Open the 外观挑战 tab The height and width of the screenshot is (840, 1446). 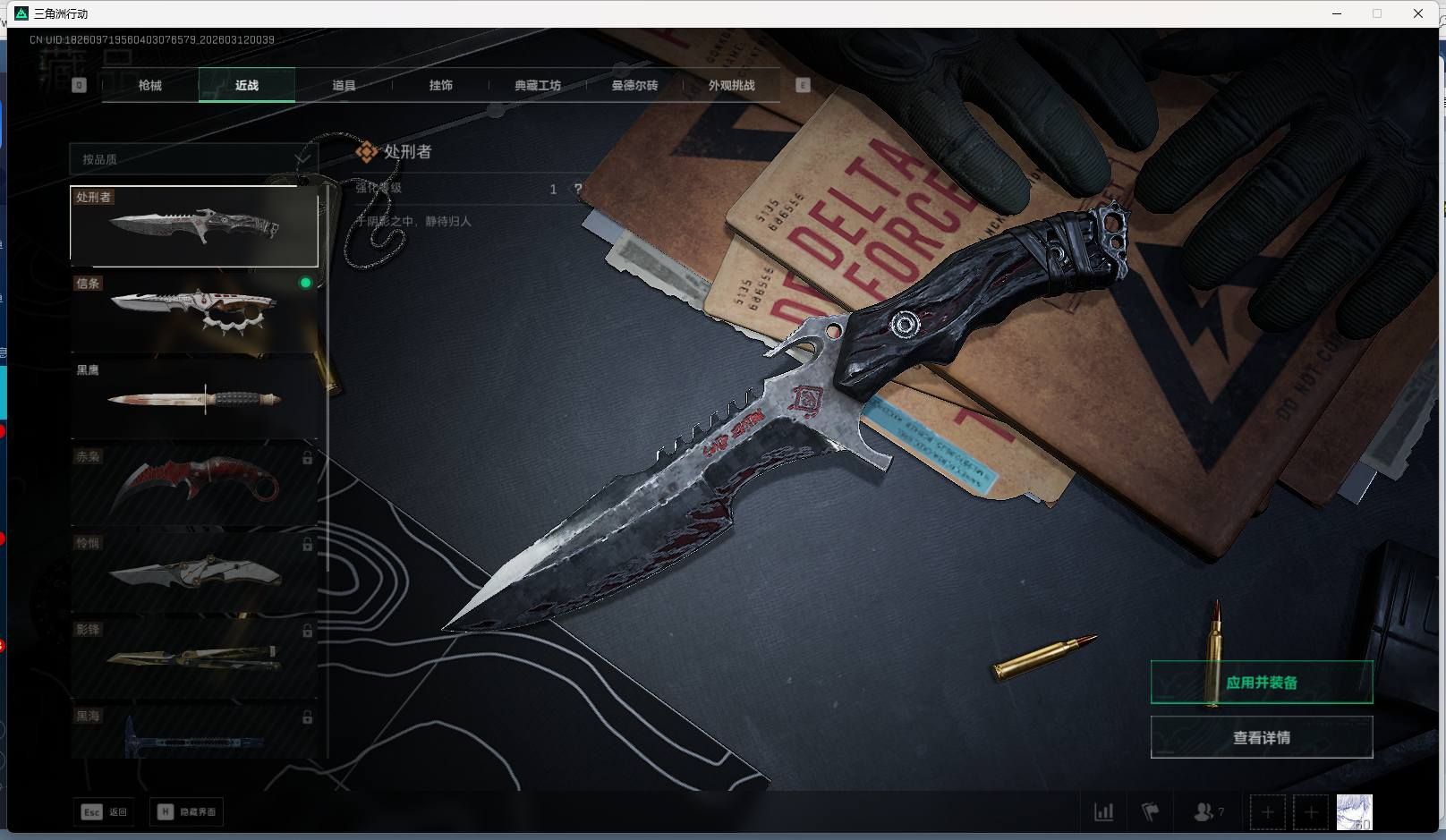[731, 85]
